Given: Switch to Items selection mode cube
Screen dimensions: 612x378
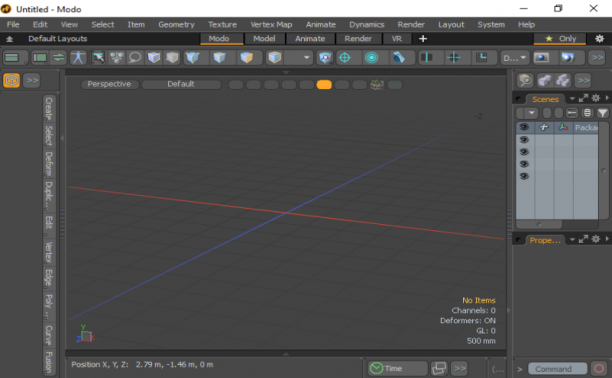Looking at the screenshot, I should pyautogui.click(x=275, y=58).
